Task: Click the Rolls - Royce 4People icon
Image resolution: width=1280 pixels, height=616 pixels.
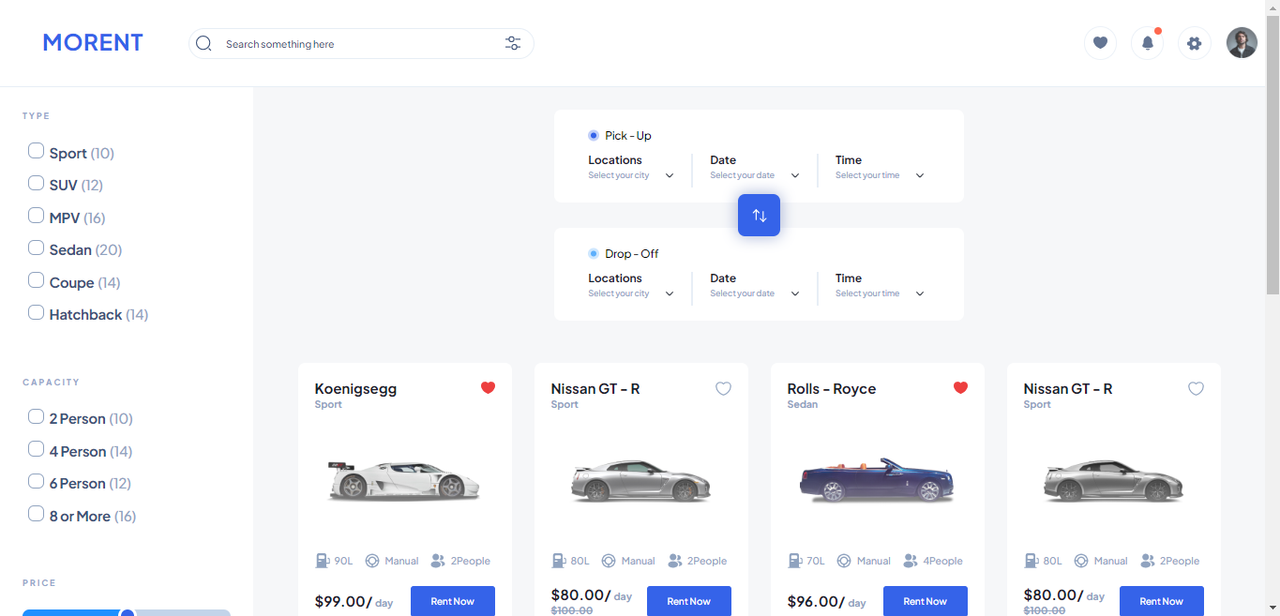Action: coord(910,561)
